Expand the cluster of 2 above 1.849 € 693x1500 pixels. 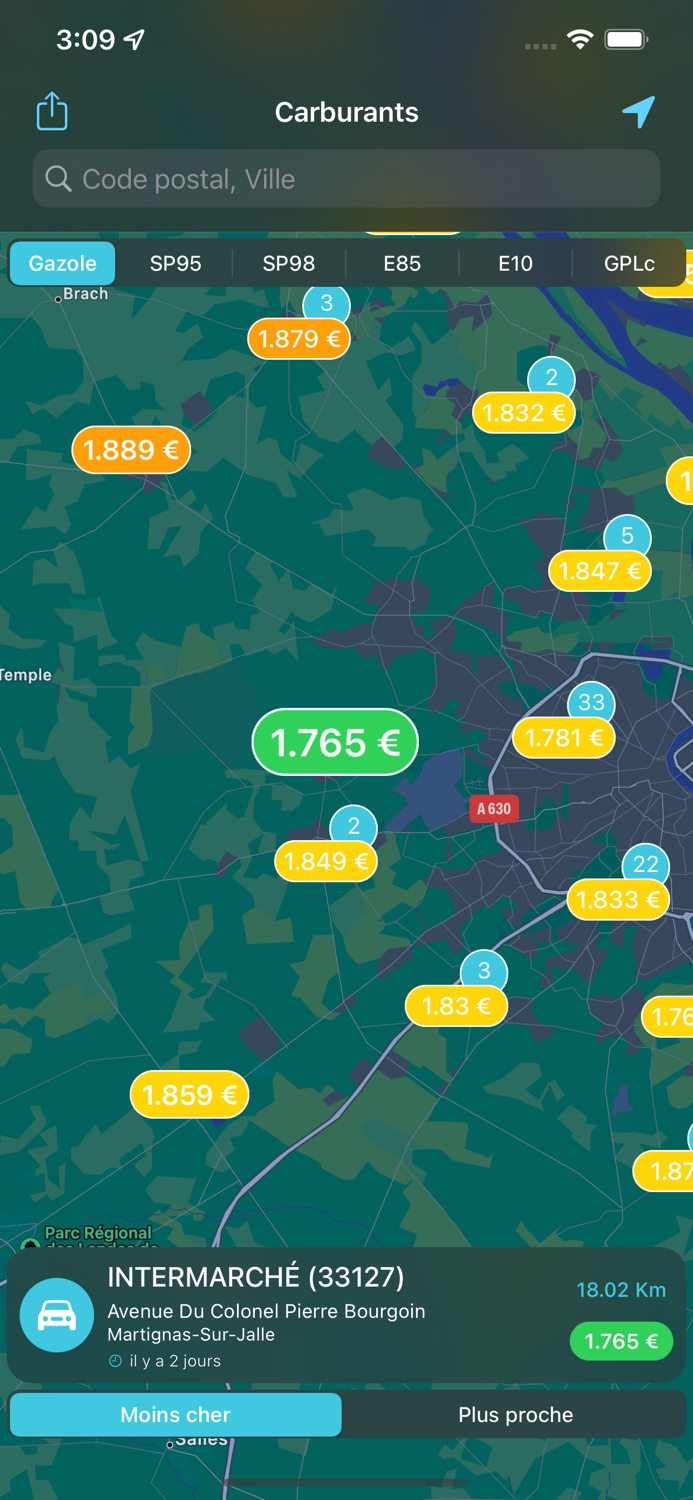[x=353, y=826]
